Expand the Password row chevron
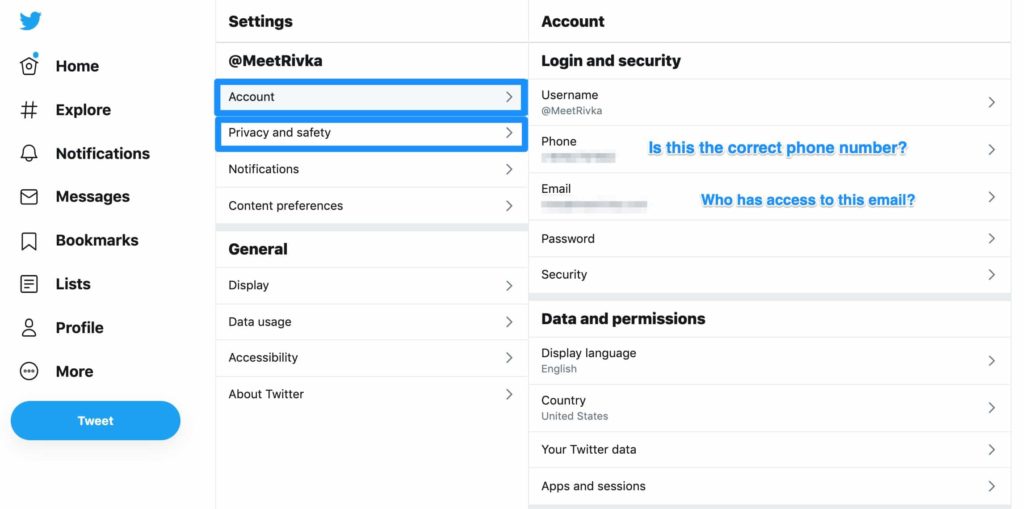This screenshot has height=509, width=1024. [x=991, y=239]
